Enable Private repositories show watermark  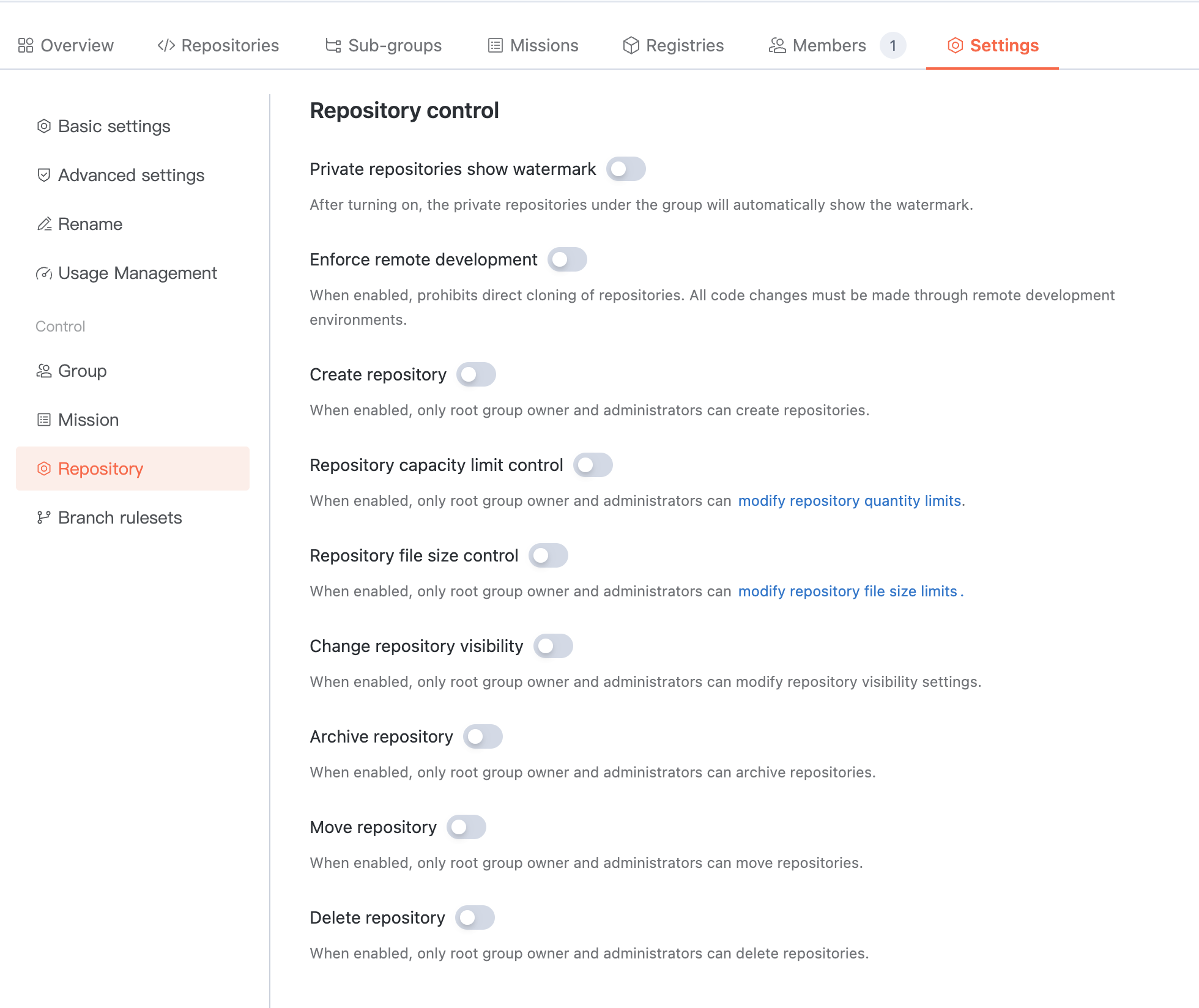(x=626, y=169)
